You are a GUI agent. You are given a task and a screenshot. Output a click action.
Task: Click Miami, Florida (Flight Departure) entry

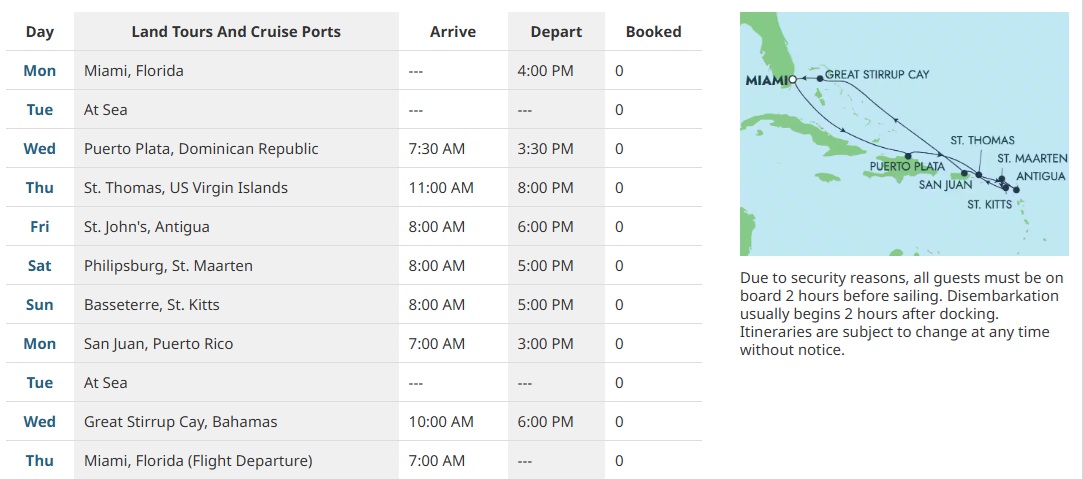point(198,460)
